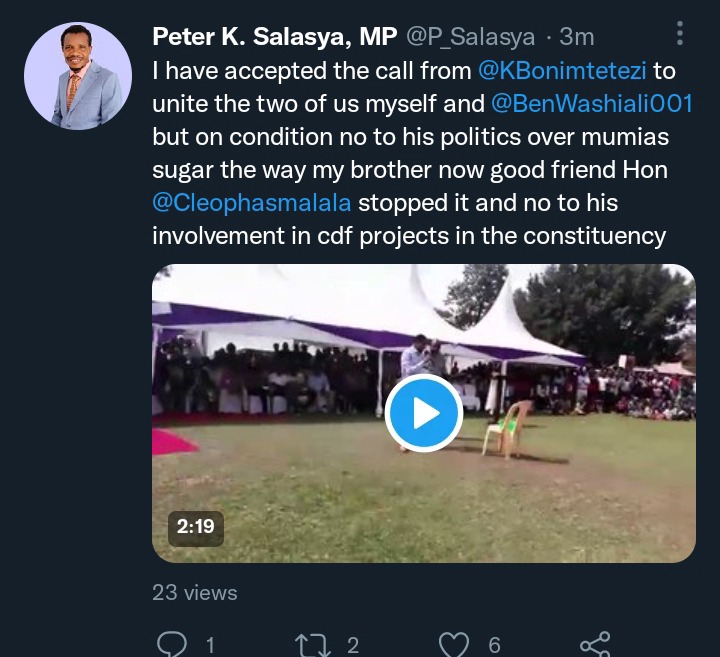Click the like count number 6

(494, 646)
